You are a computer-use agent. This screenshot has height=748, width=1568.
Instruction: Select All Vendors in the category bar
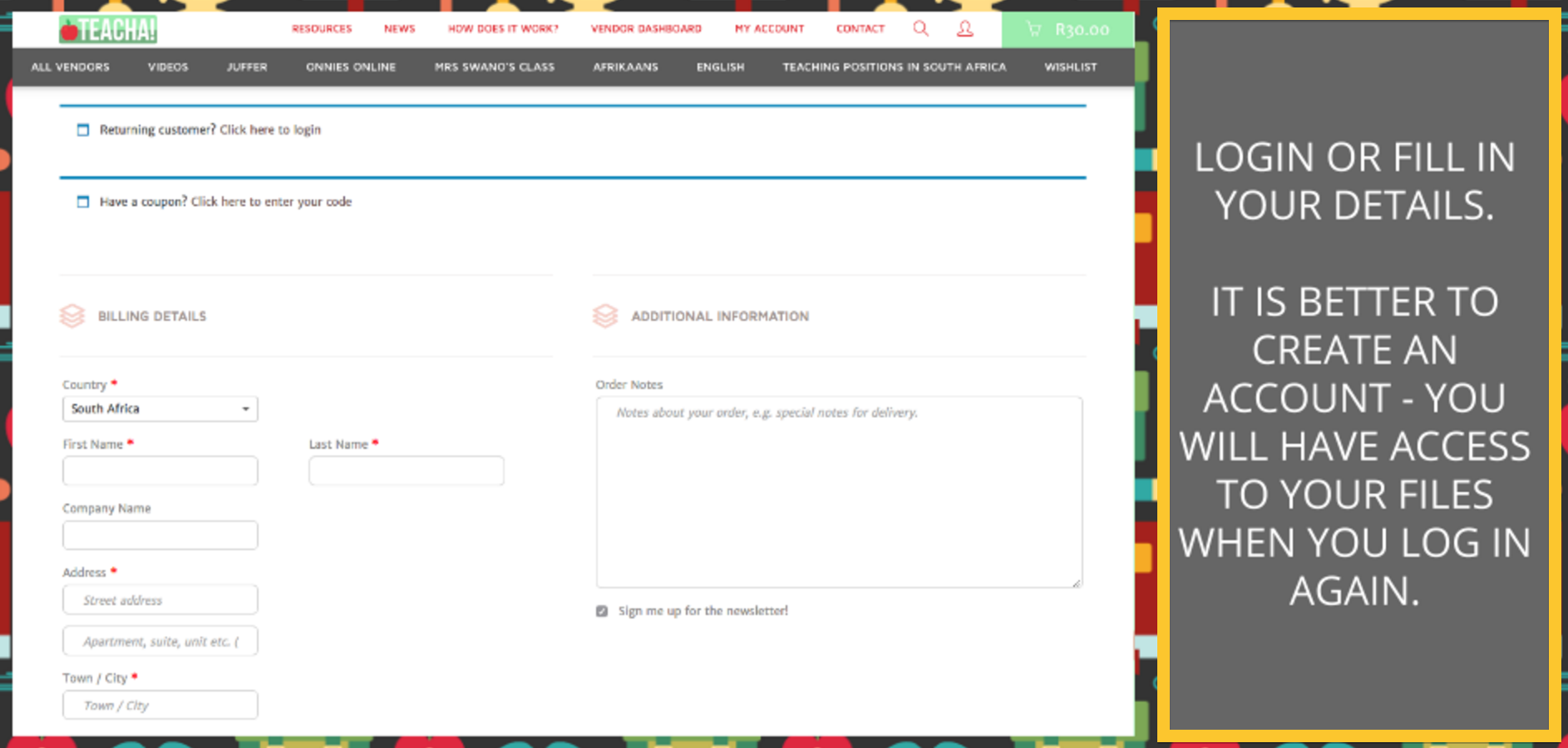(x=71, y=67)
